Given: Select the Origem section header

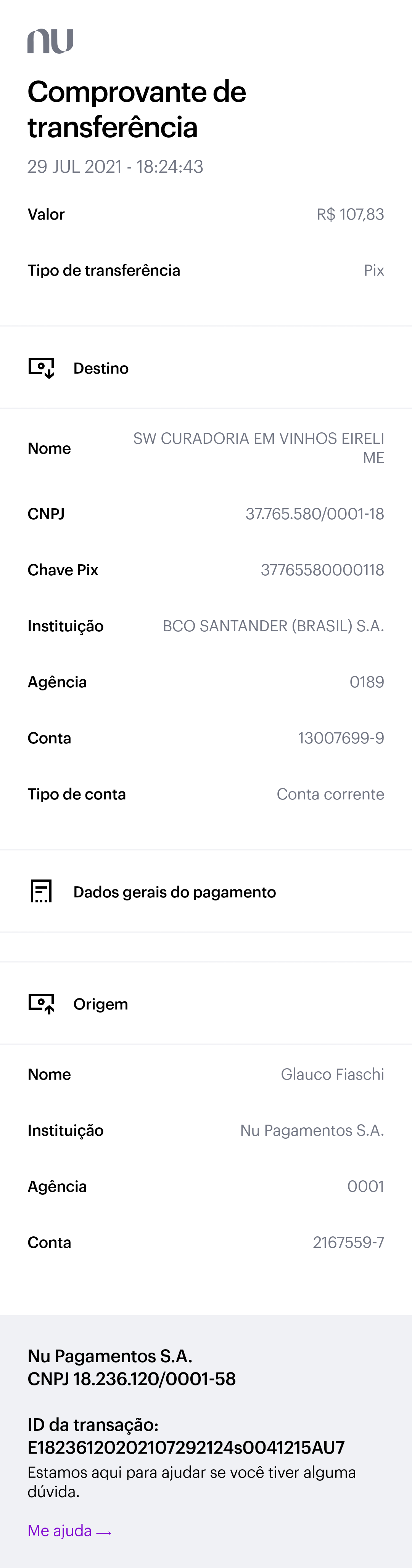Looking at the screenshot, I should [x=101, y=1004].
